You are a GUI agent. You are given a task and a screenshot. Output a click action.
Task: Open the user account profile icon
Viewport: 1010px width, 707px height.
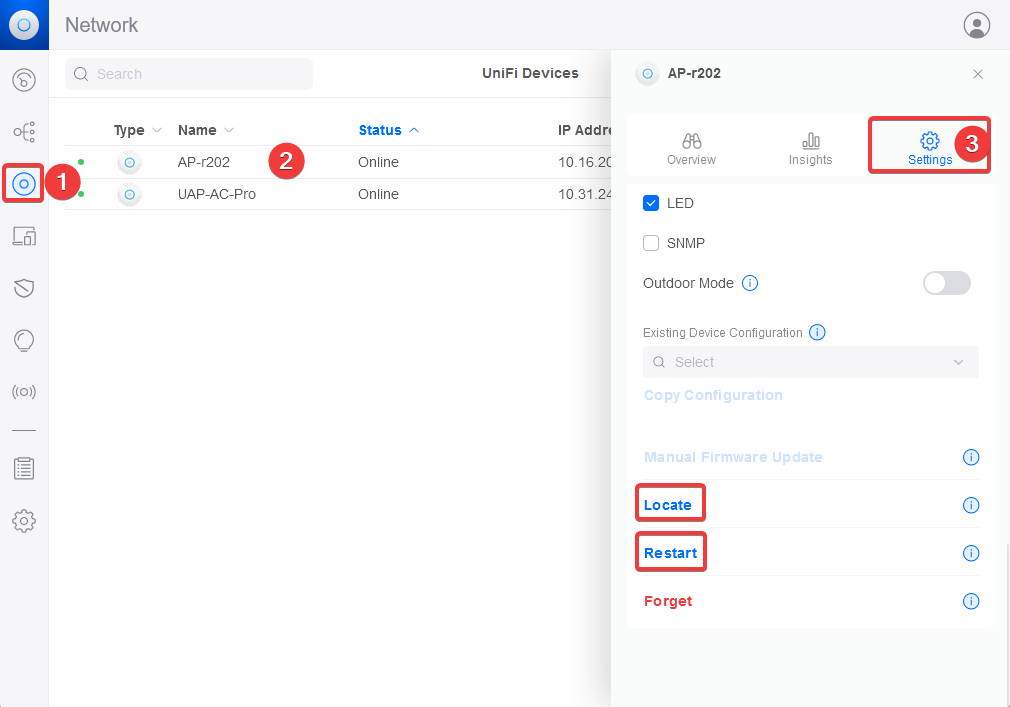[977, 25]
